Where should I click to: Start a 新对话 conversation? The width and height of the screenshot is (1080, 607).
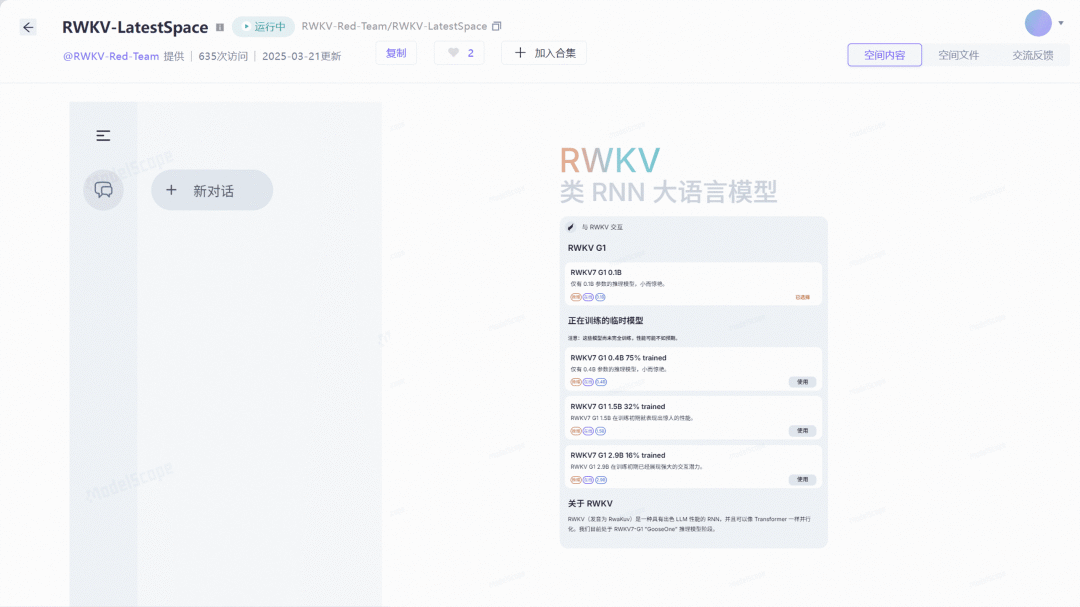pos(212,190)
